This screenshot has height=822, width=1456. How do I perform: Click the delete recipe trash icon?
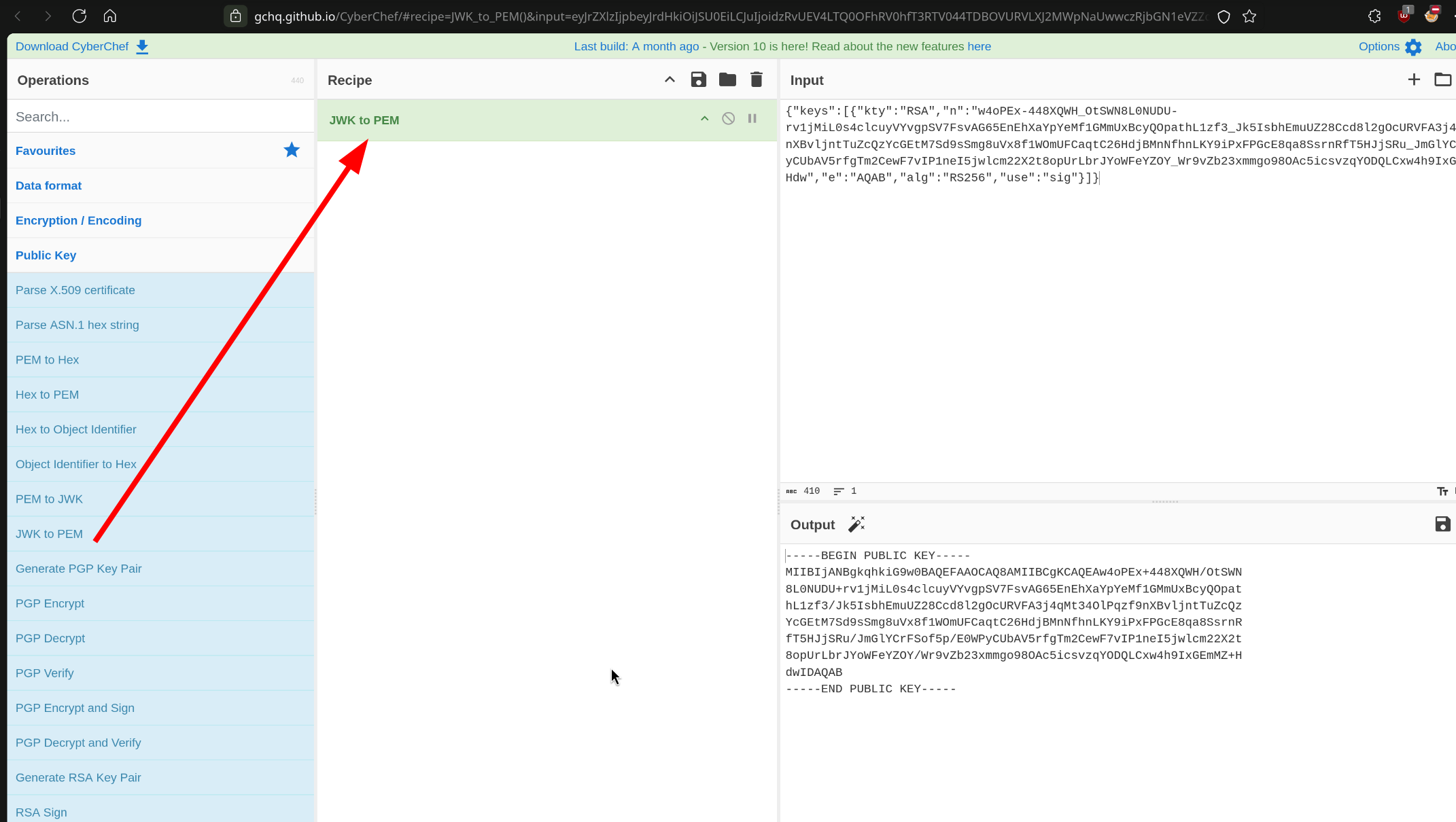pyautogui.click(x=756, y=80)
